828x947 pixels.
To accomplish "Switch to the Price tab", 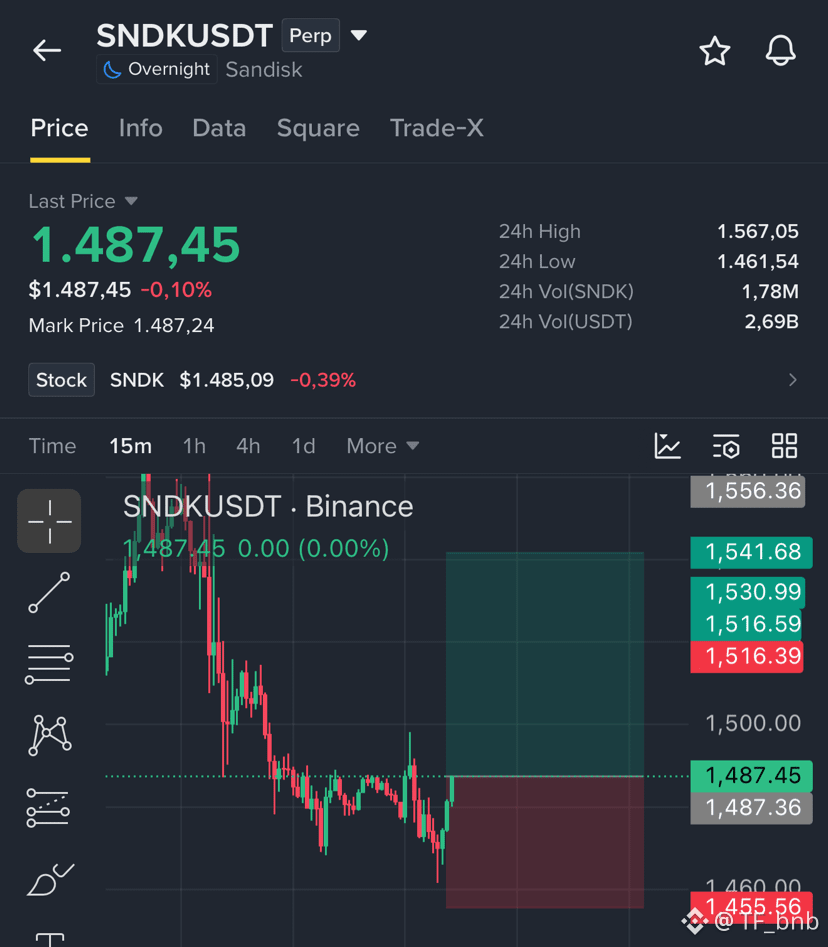I will point(59,129).
